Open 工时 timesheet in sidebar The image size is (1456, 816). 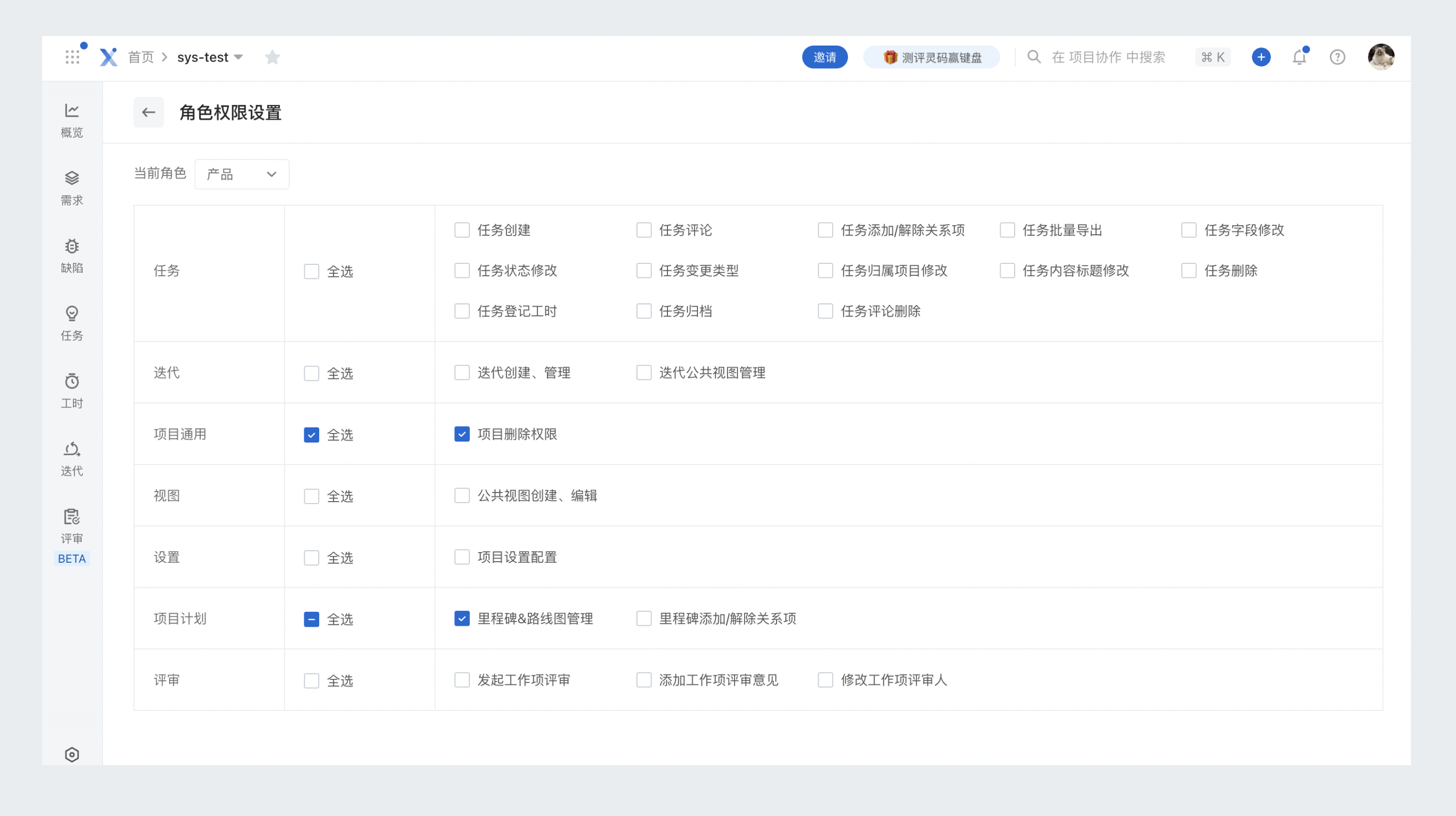72,391
